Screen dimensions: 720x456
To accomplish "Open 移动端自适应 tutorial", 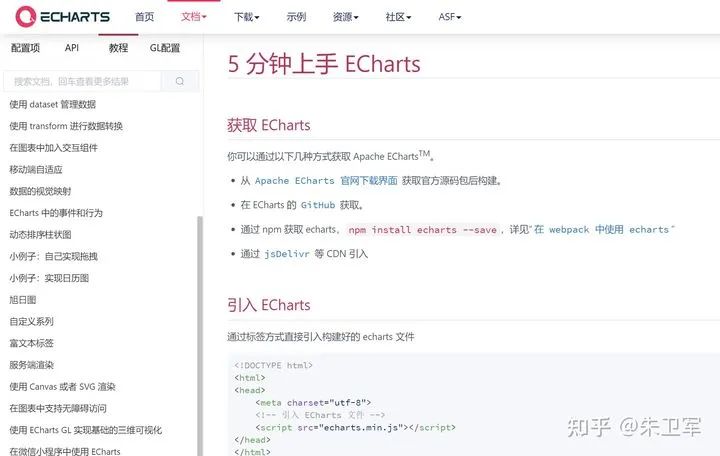I will pos(36,169).
